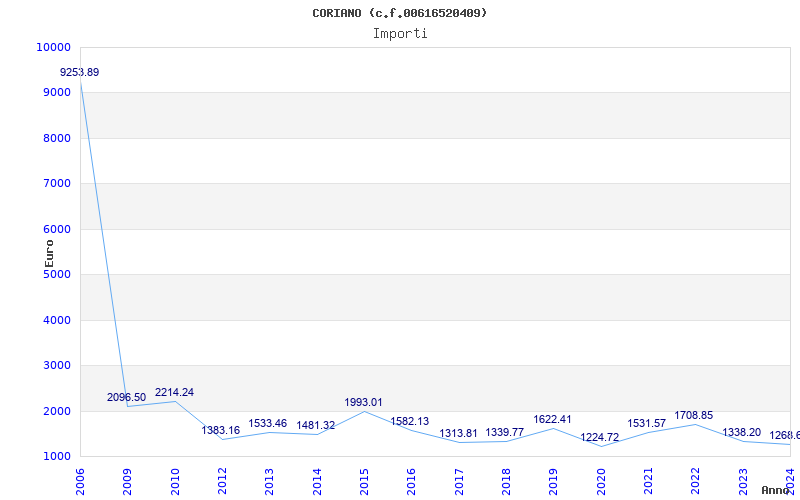The height and width of the screenshot is (500, 800).
Task: Click the 2010 year label
Action: (x=175, y=482)
